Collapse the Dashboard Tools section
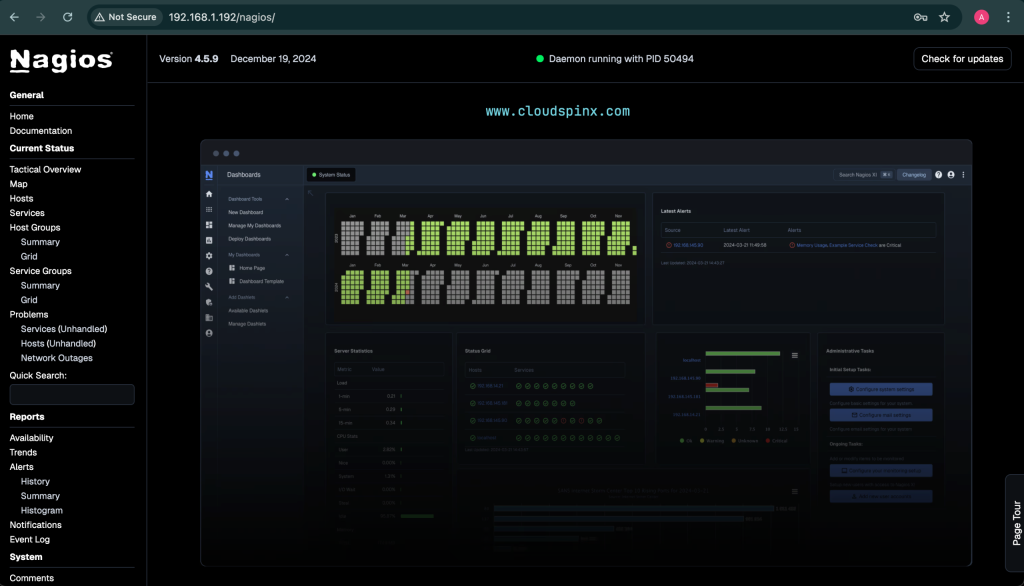Viewport: 1024px width, 586px height. tap(287, 199)
